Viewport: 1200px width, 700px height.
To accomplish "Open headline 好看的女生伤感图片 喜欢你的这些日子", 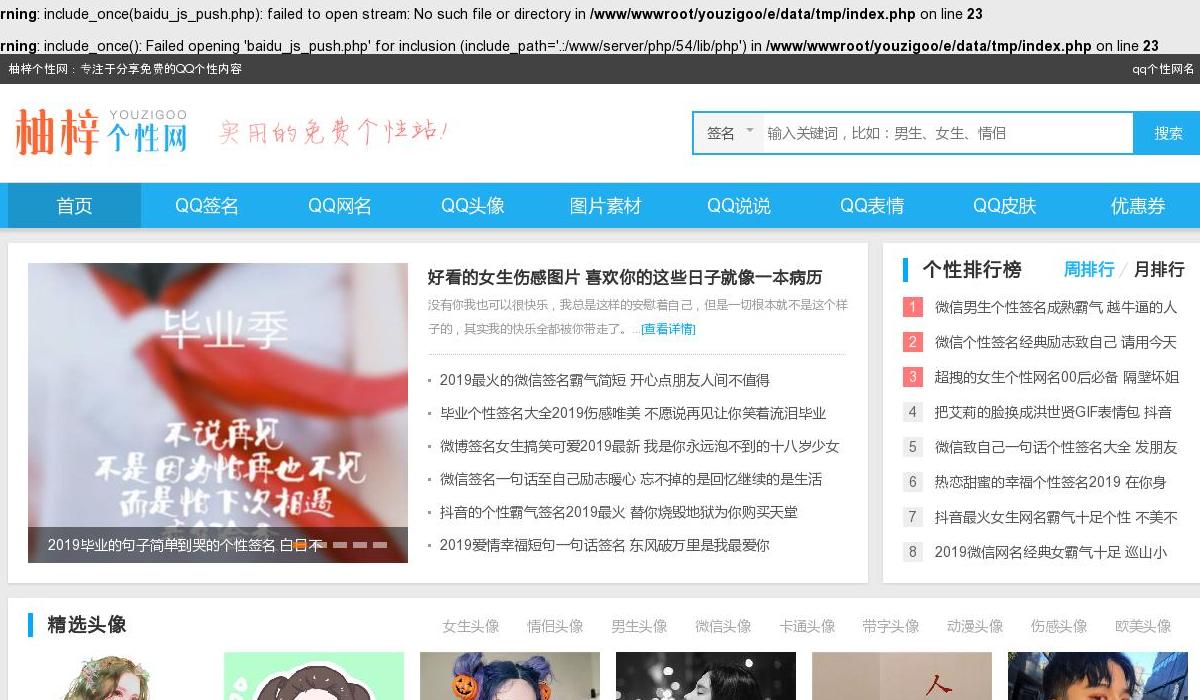I will tap(625, 277).
